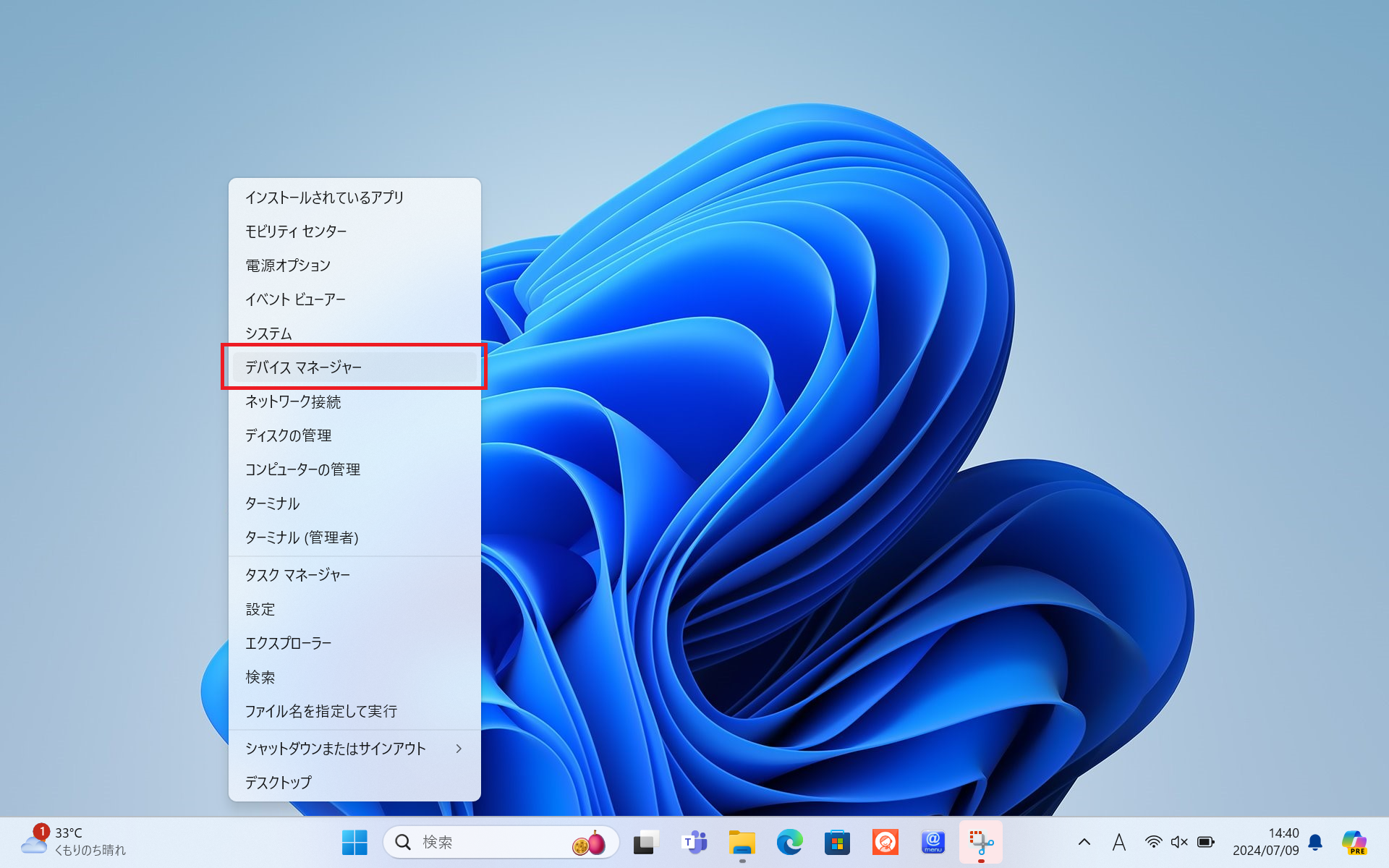Open the Microsoft Store

click(837, 842)
